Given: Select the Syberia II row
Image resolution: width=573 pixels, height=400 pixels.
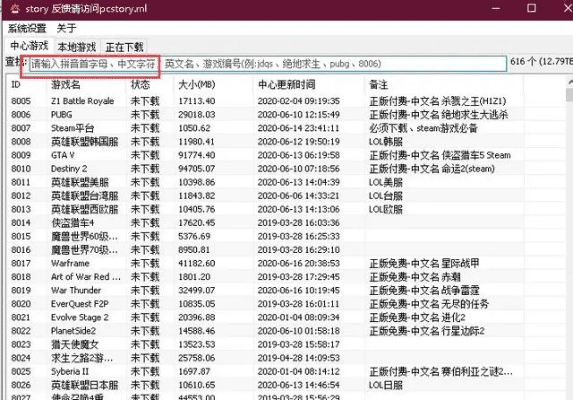Looking at the screenshot, I should pyautogui.click(x=266, y=372).
